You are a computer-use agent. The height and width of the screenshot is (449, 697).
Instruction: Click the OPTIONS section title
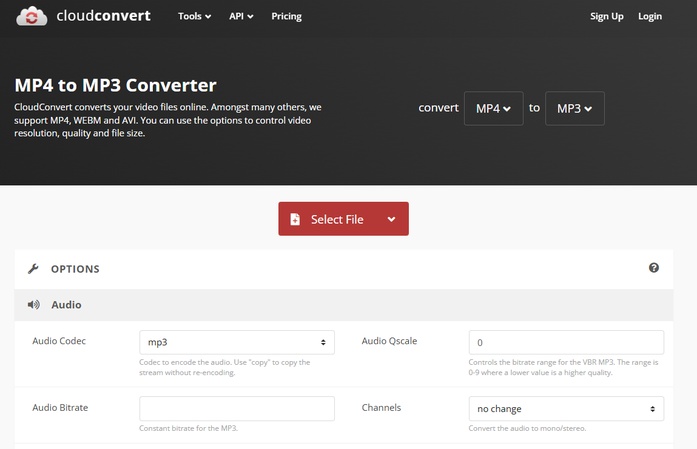point(75,269)
